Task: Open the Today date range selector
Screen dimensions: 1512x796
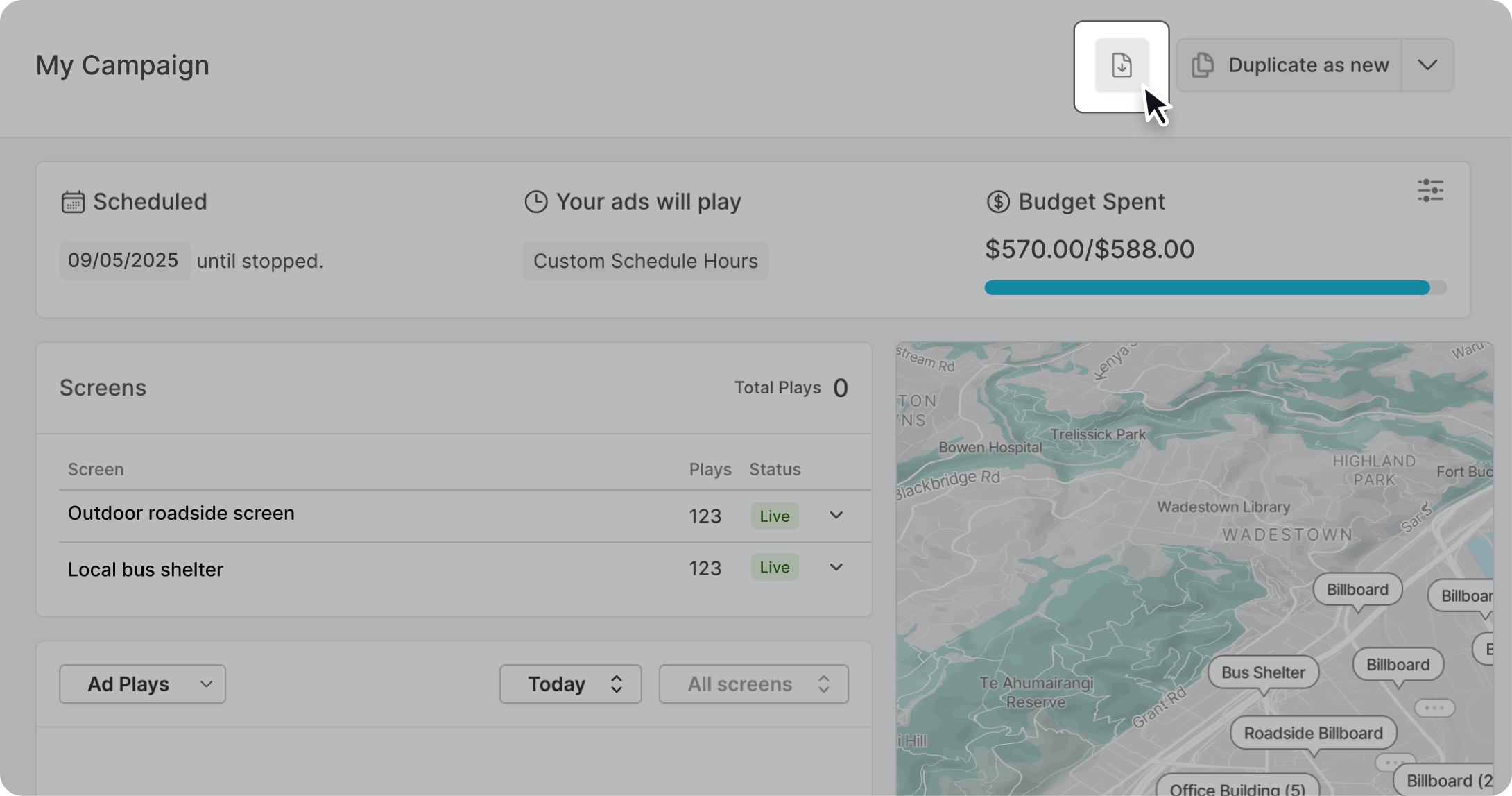Action: tap(570, 684)
